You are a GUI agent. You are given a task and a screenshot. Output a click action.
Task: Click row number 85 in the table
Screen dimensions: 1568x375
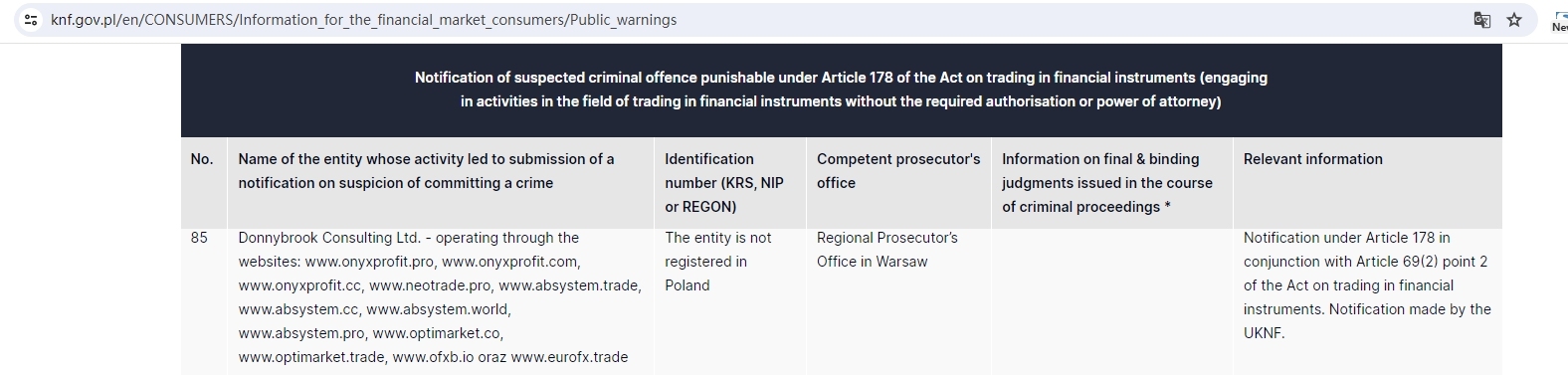199,238
